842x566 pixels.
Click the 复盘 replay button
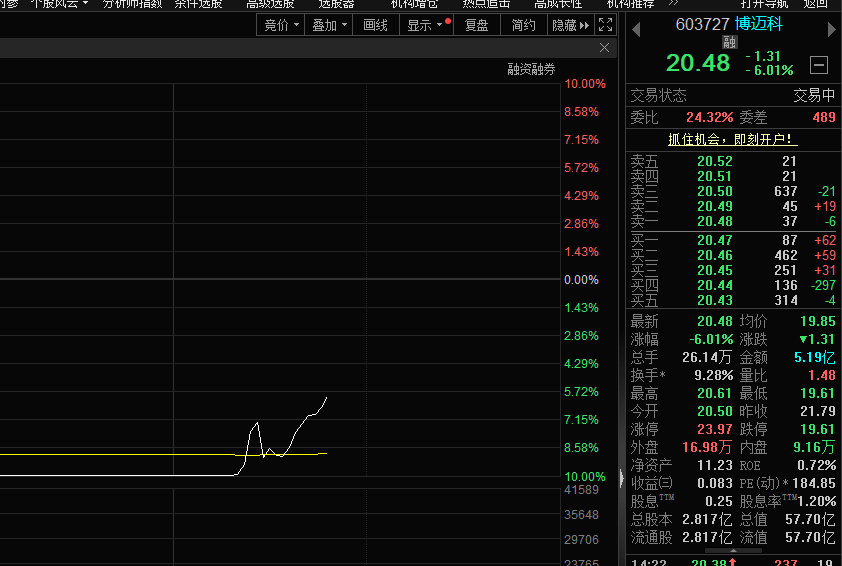(x=477, y=25)
